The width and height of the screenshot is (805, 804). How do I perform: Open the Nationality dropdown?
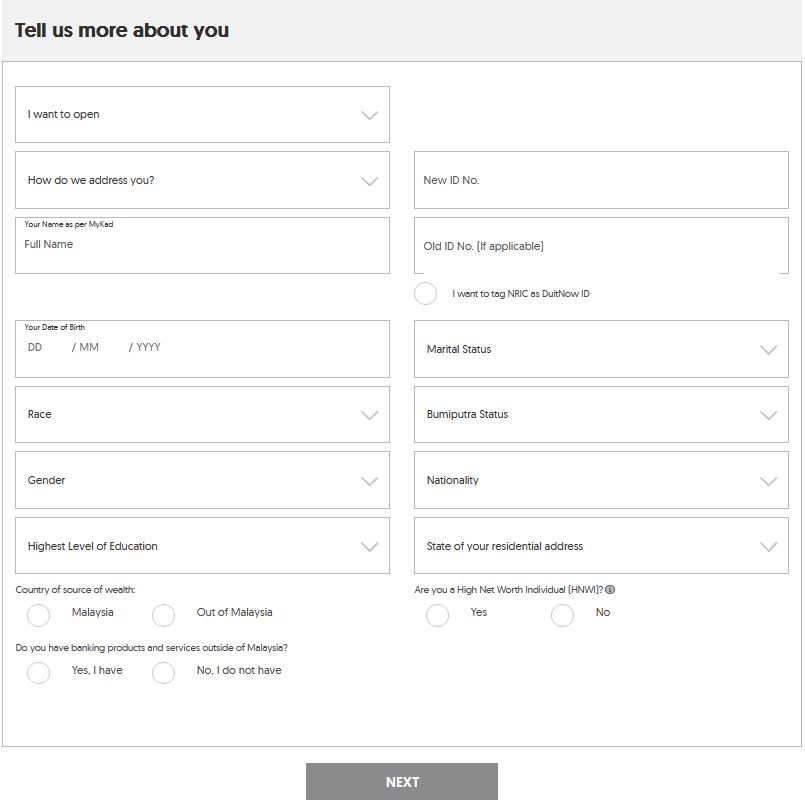[601, 481]
